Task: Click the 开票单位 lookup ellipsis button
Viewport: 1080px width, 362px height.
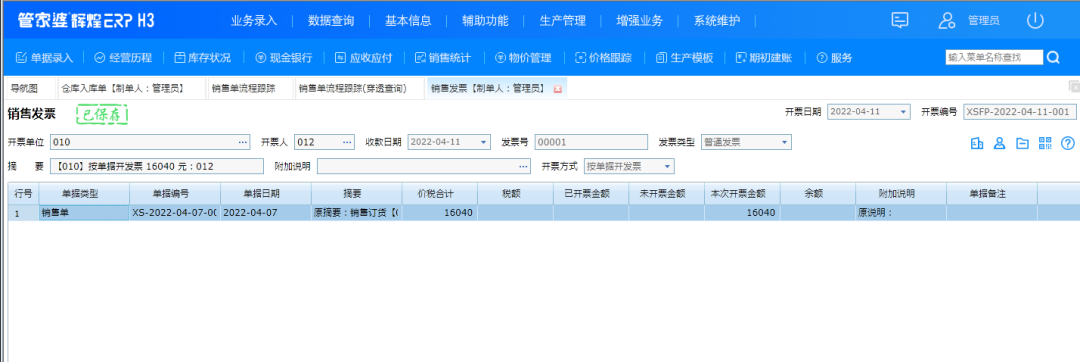Action: [242, 142]
